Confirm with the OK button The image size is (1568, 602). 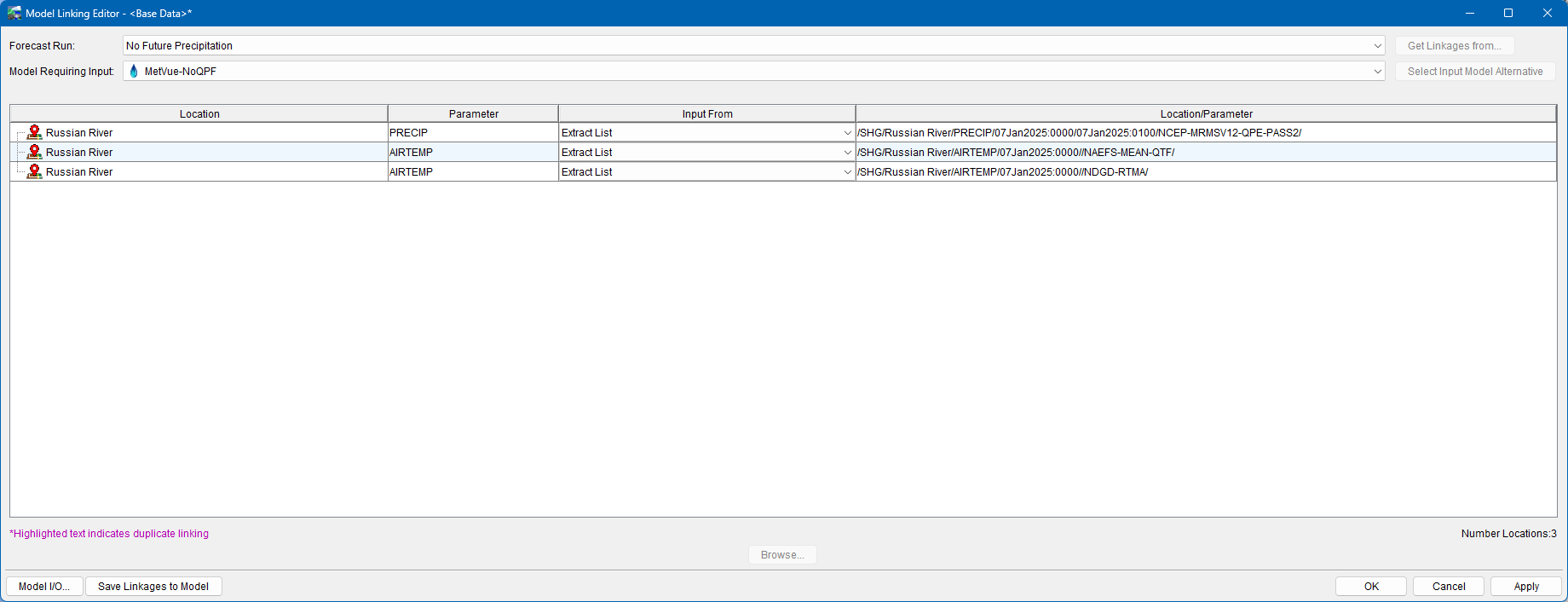[x=1371, y=587]
